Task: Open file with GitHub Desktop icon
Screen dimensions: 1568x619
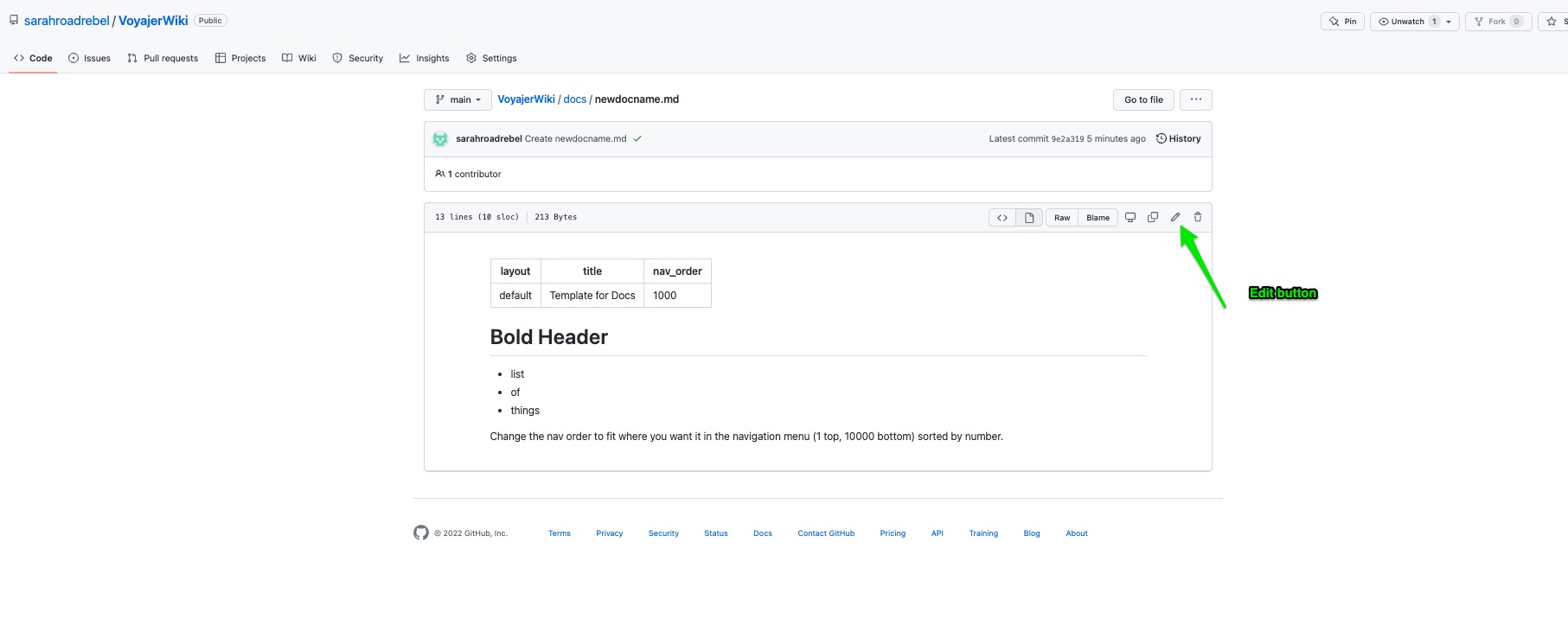Action: [1130, 217]
